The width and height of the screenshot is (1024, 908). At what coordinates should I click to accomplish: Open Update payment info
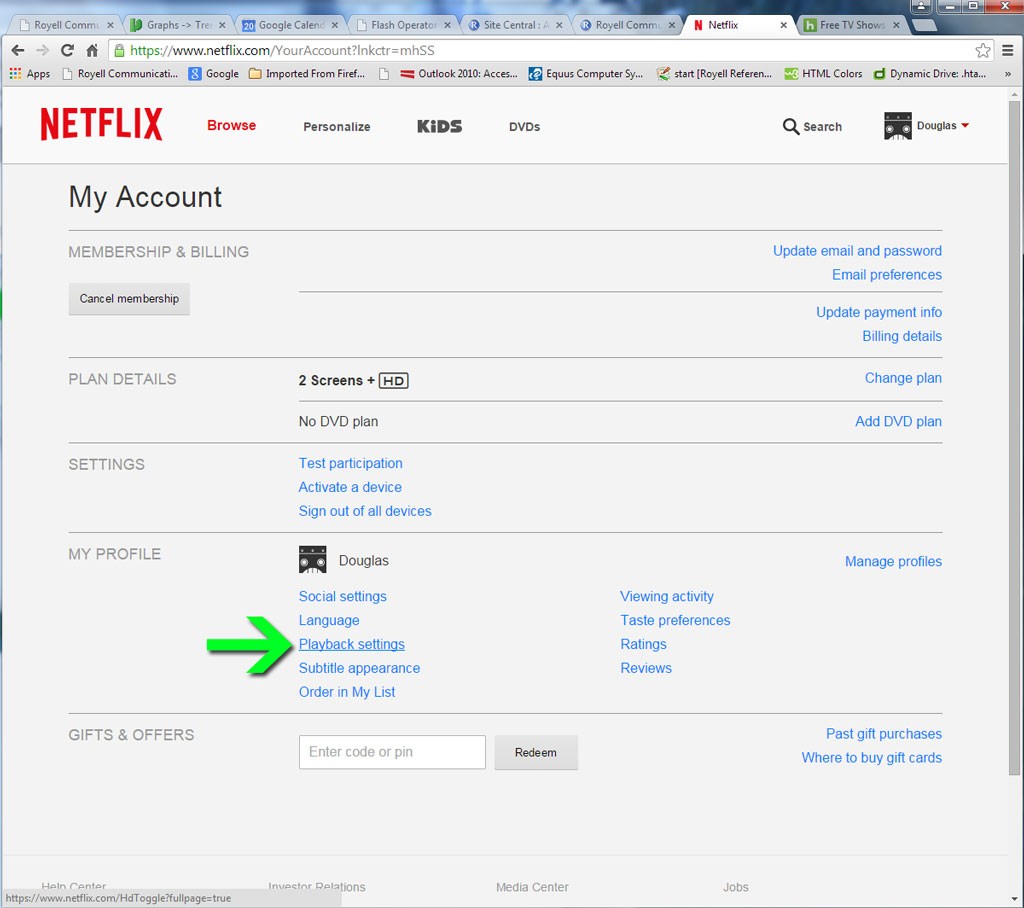click(x=878, y=312)
